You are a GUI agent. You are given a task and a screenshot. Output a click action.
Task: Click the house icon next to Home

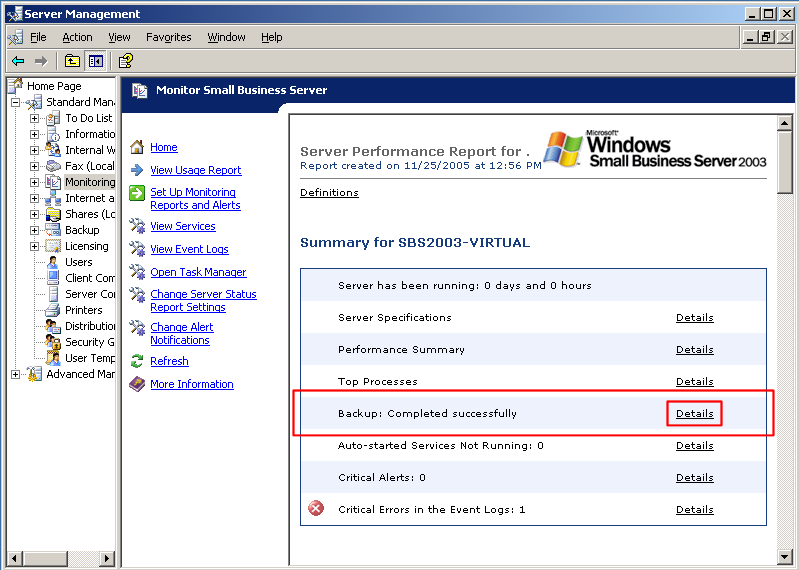(x=137, y=147)
